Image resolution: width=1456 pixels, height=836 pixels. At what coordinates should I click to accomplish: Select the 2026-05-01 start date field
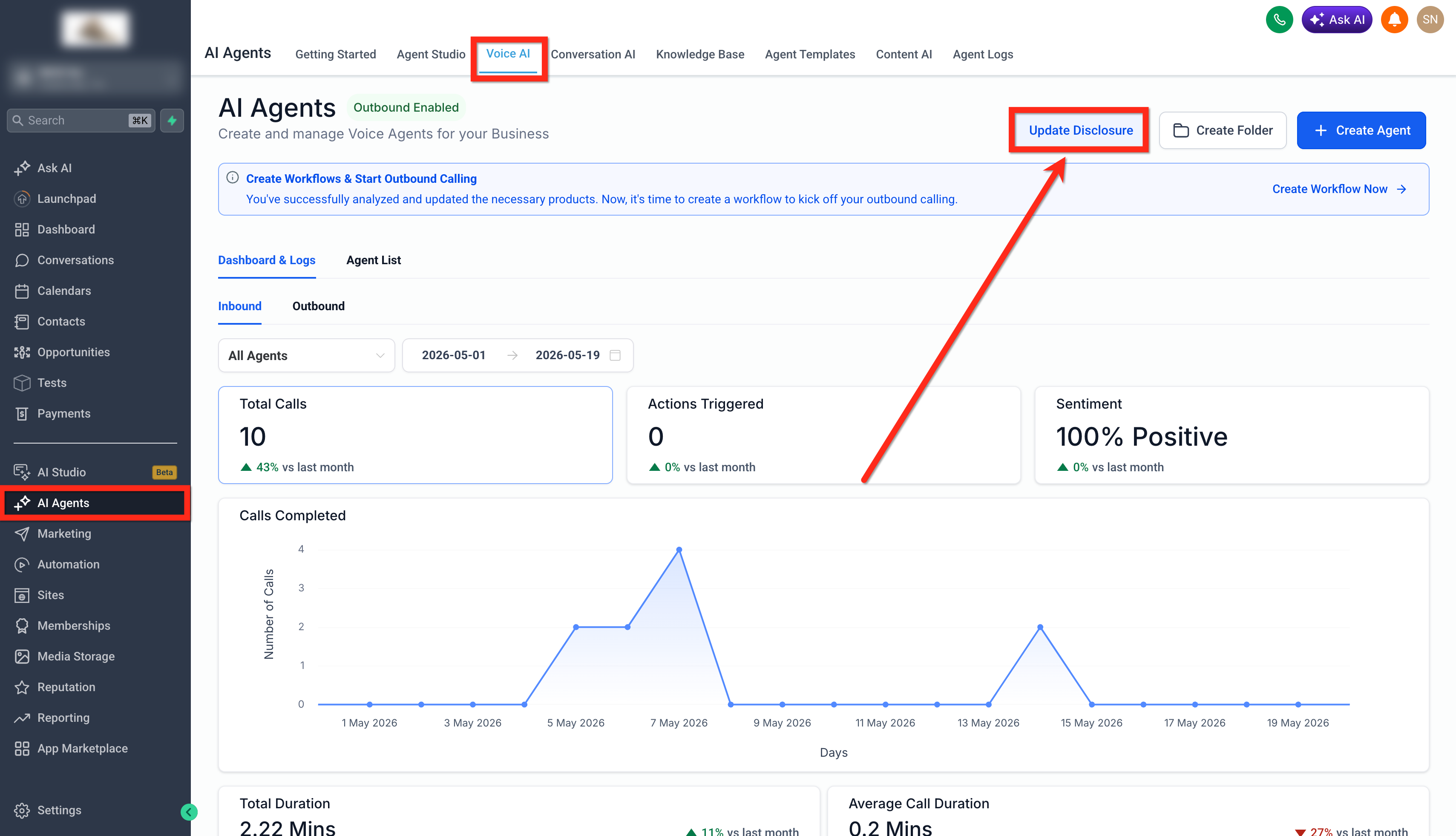tap(453, 355)
